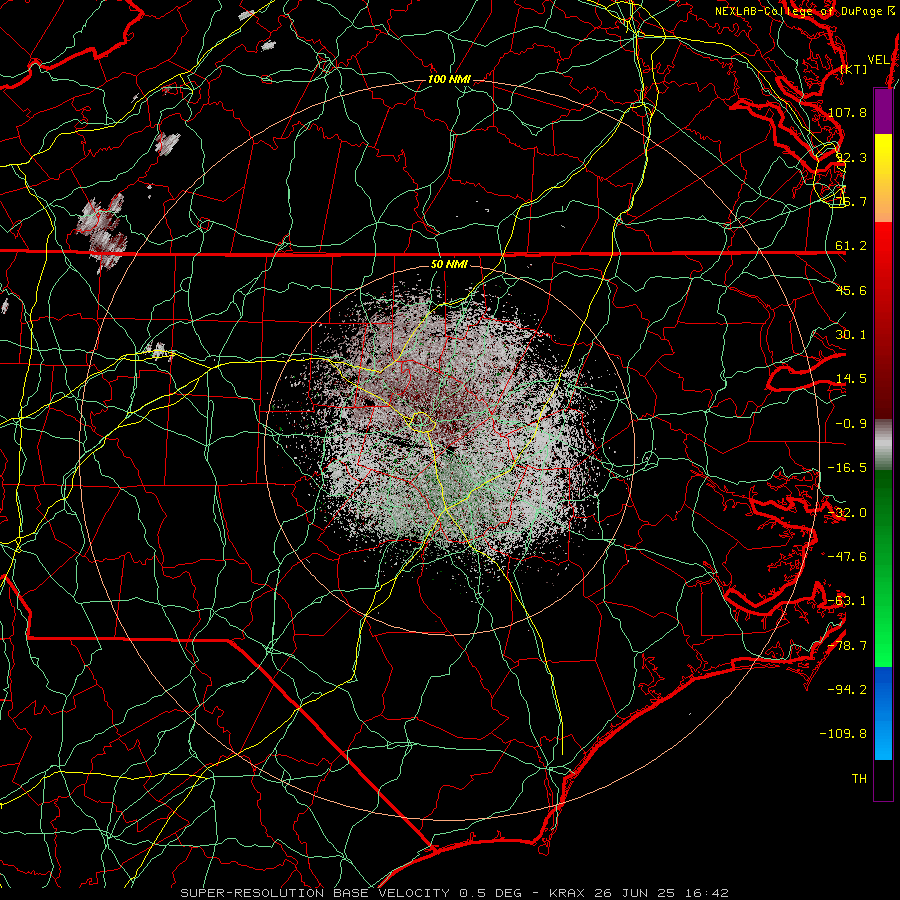Click the 14.5 velocity scale value
This screenshot has height=900, width=900.
851,378
